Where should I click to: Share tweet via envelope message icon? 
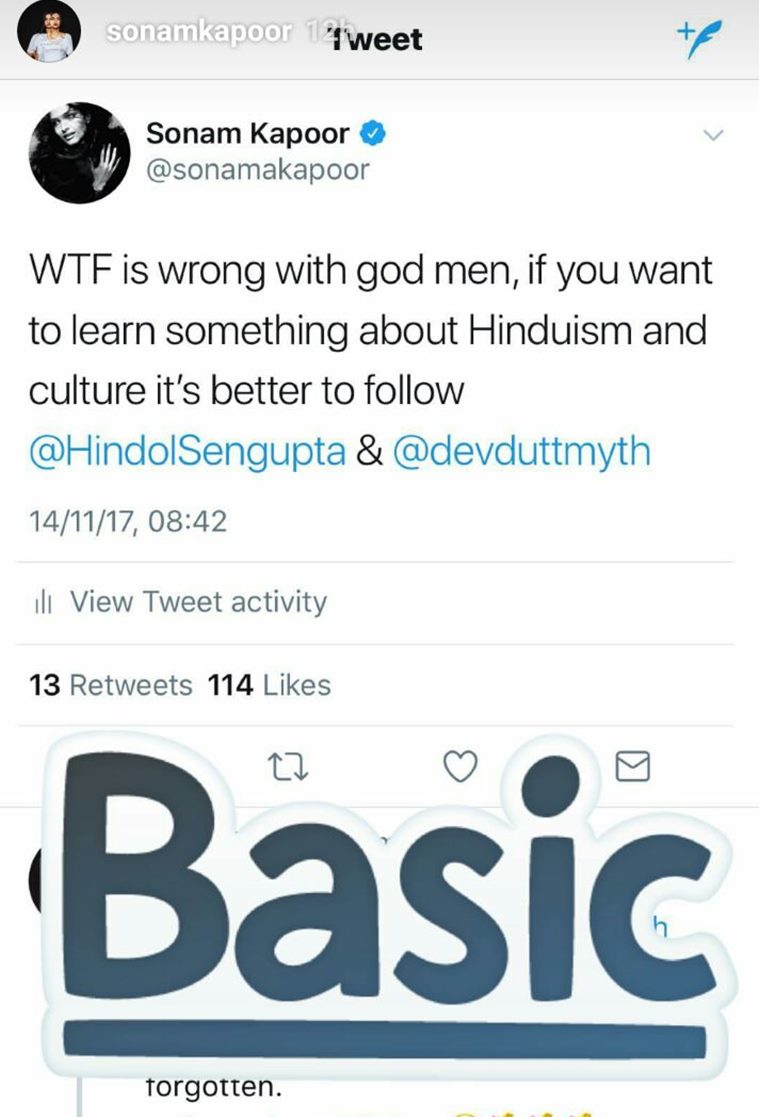pyautogui.click(x=632, y=766)
